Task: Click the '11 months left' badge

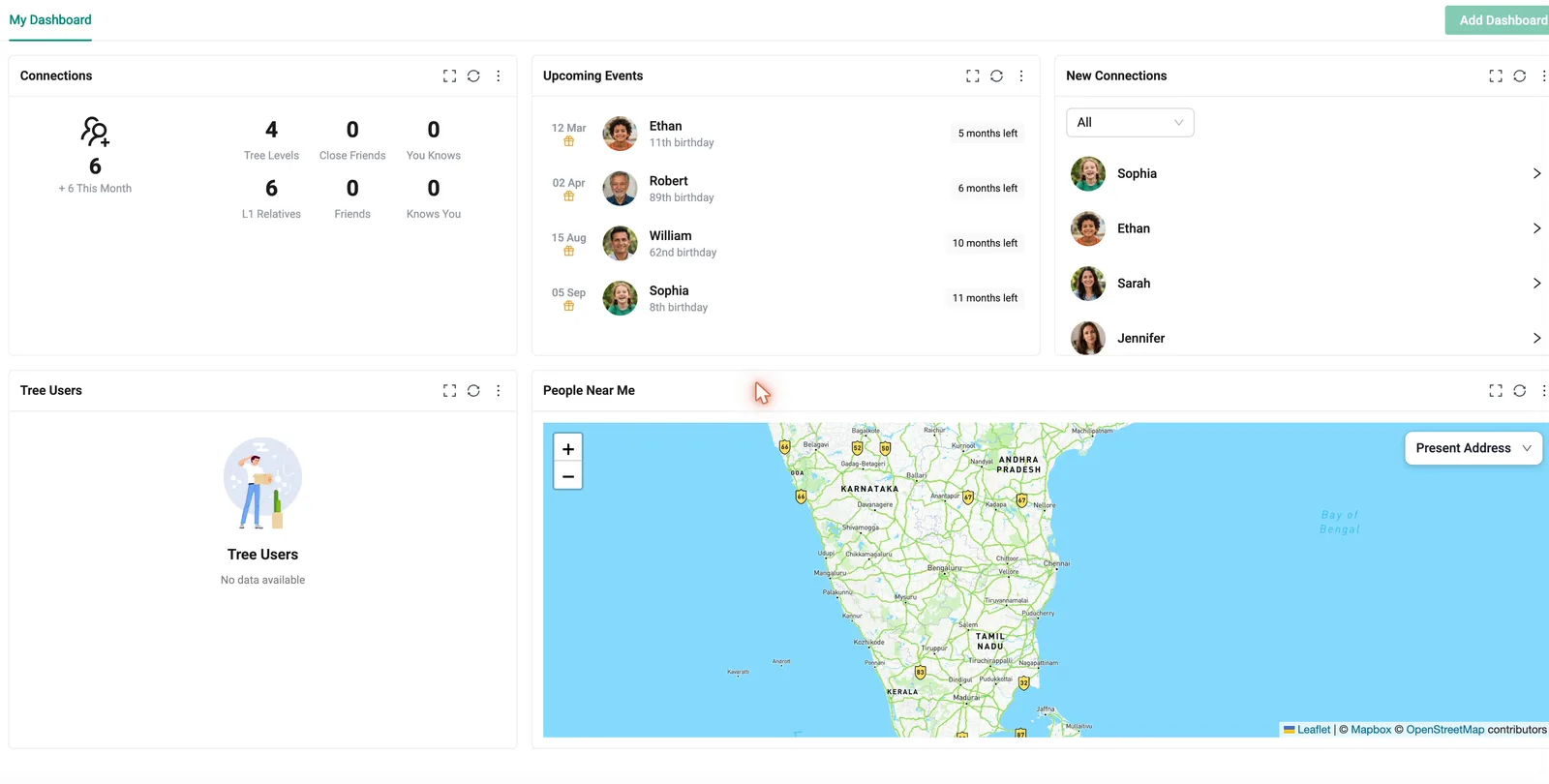Action: click(x=985, y=298)
